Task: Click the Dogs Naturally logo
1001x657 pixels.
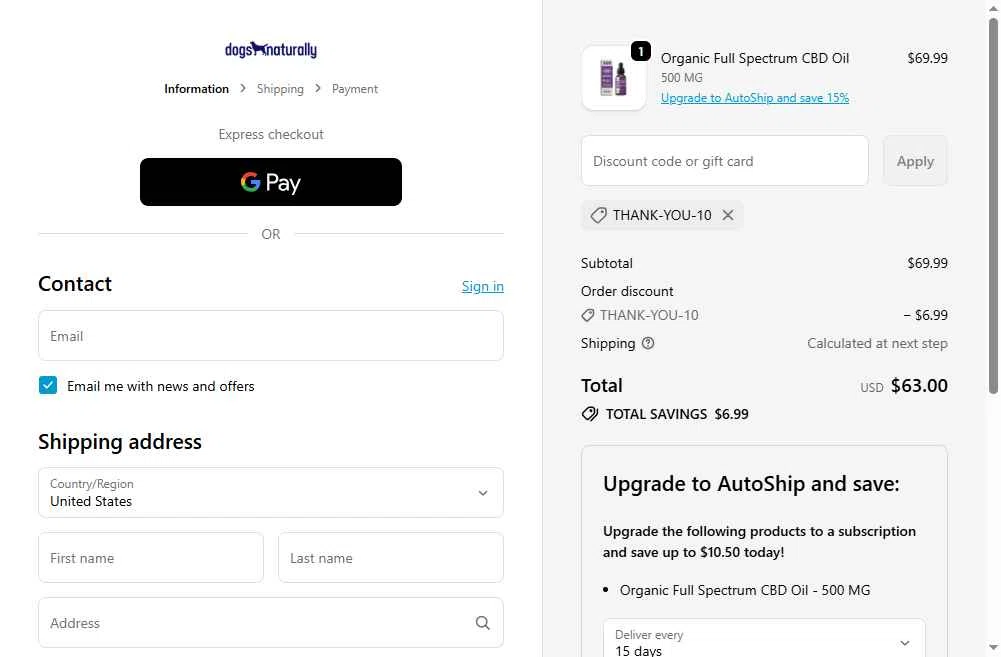Action: [x=271, y=49]
